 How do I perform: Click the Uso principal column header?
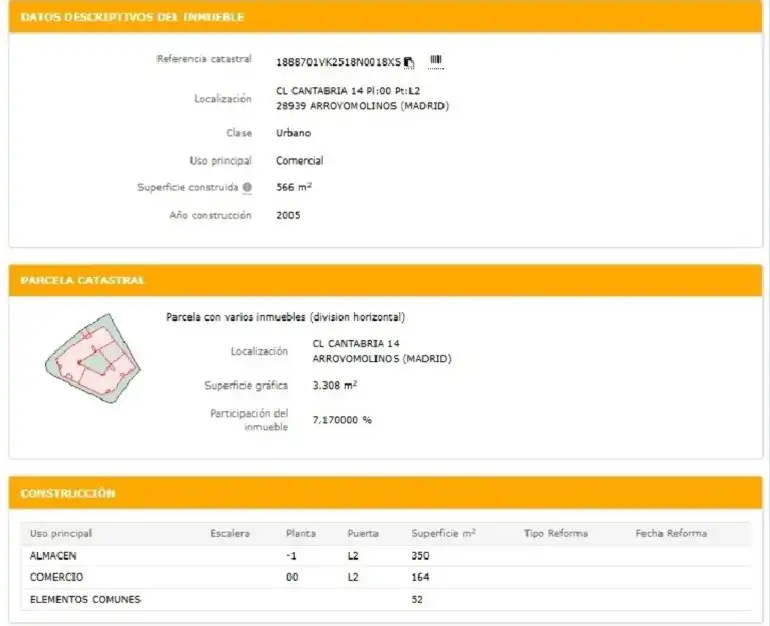[61, 534]
